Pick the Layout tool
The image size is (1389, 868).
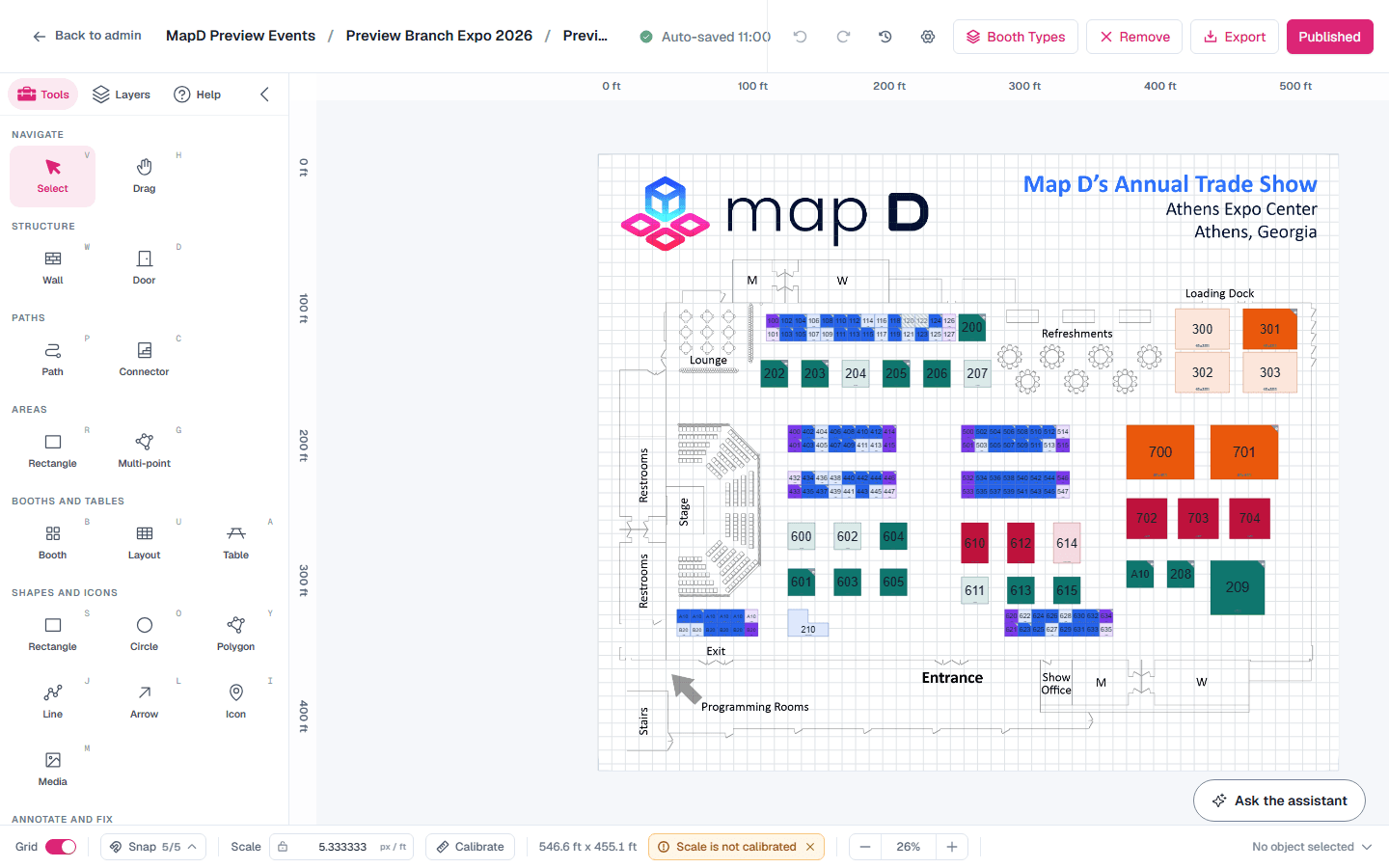[144, 542]
